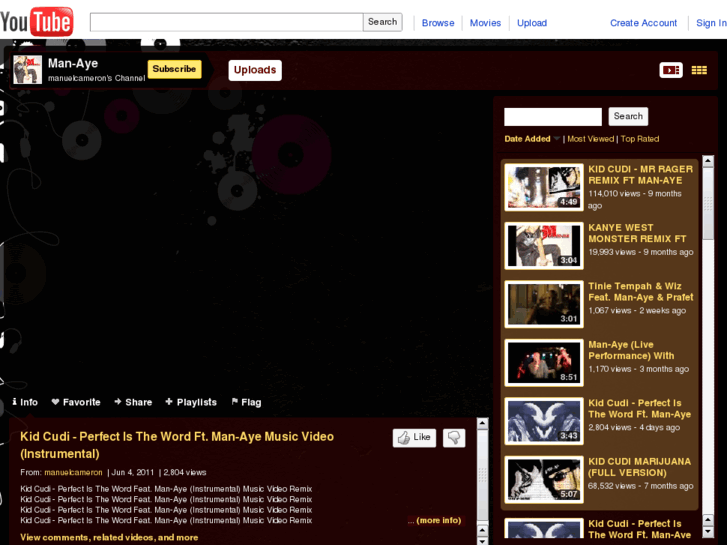Open the Playlists option
The image size is (727, 545).
[191, 402]
